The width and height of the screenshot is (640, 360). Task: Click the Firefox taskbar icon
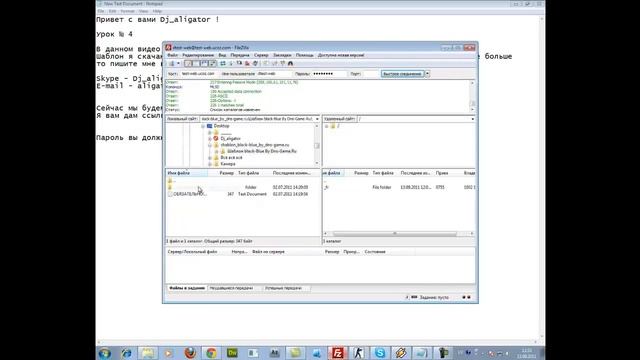pos(190,353)
